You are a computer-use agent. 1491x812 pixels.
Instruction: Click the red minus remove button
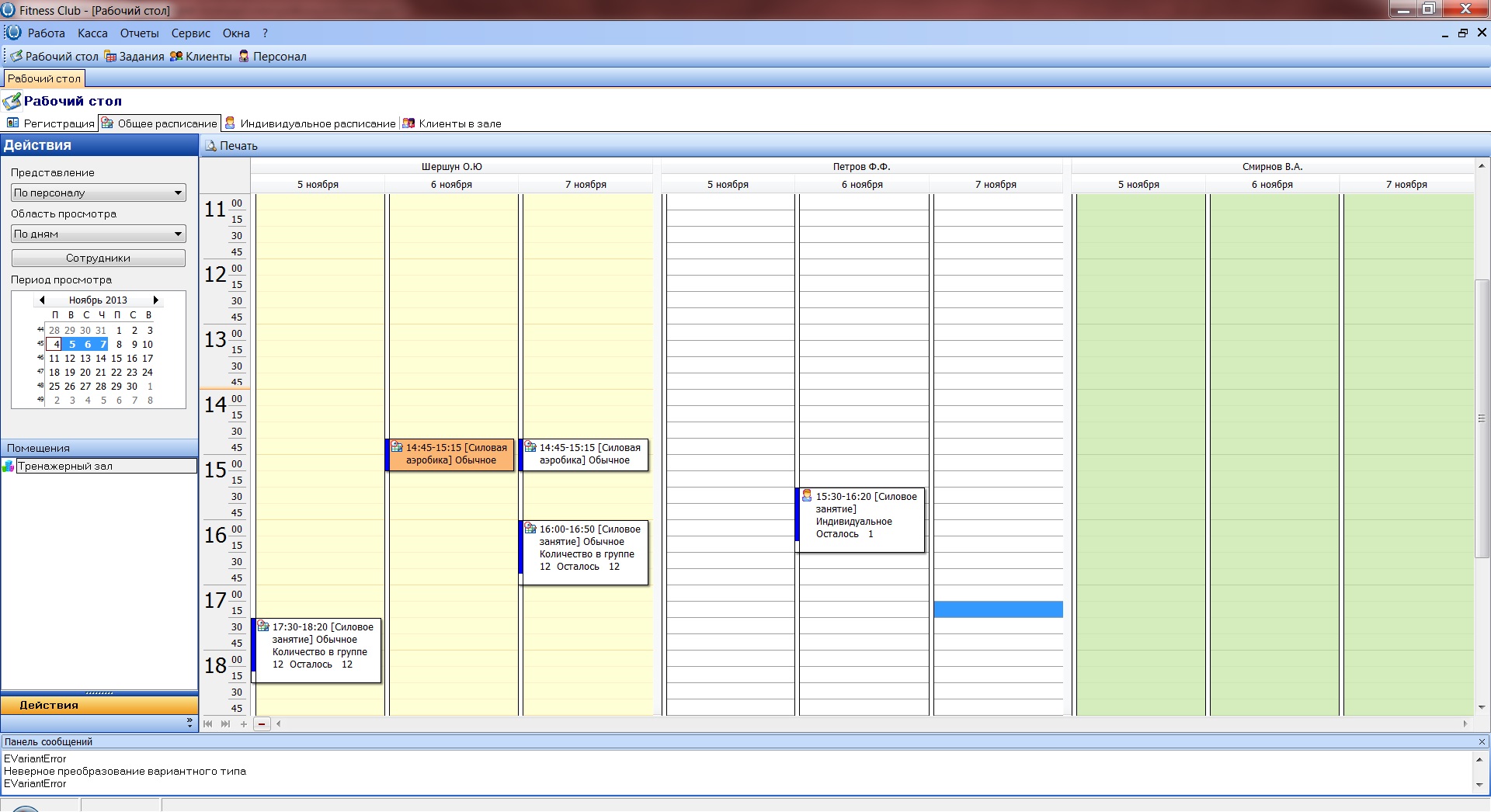[x=262, y=724]
